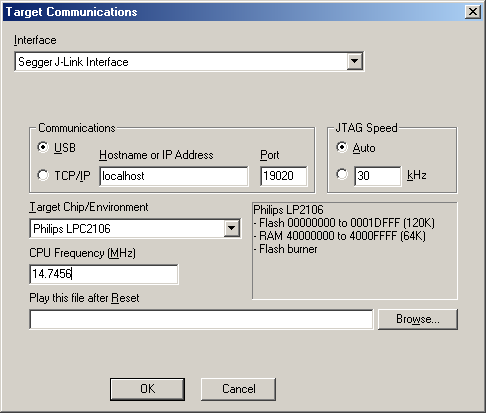Click the Philips LPC2106 combo box text
This screenshot has width=486, height=413.
point(72,229)
